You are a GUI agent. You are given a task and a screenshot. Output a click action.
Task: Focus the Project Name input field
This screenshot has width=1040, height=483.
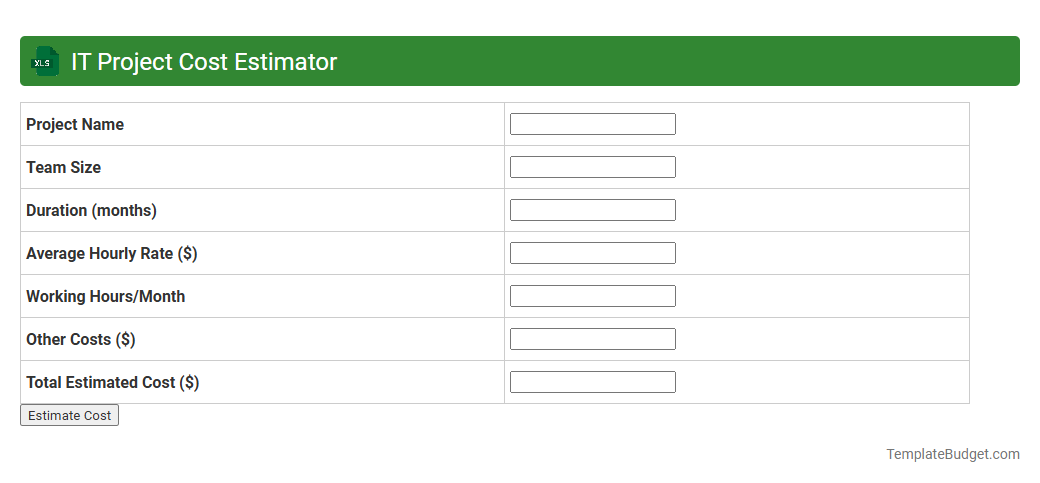click(x=592, y=124)
